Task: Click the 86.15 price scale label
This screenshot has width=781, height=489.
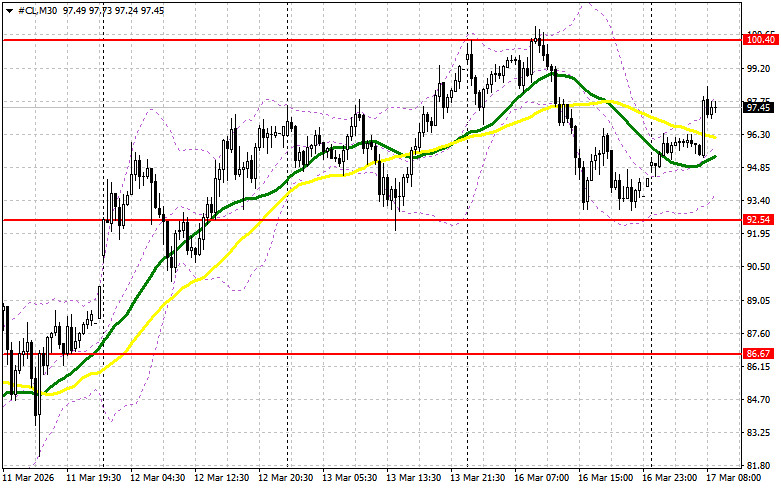Action: [759, 367]
